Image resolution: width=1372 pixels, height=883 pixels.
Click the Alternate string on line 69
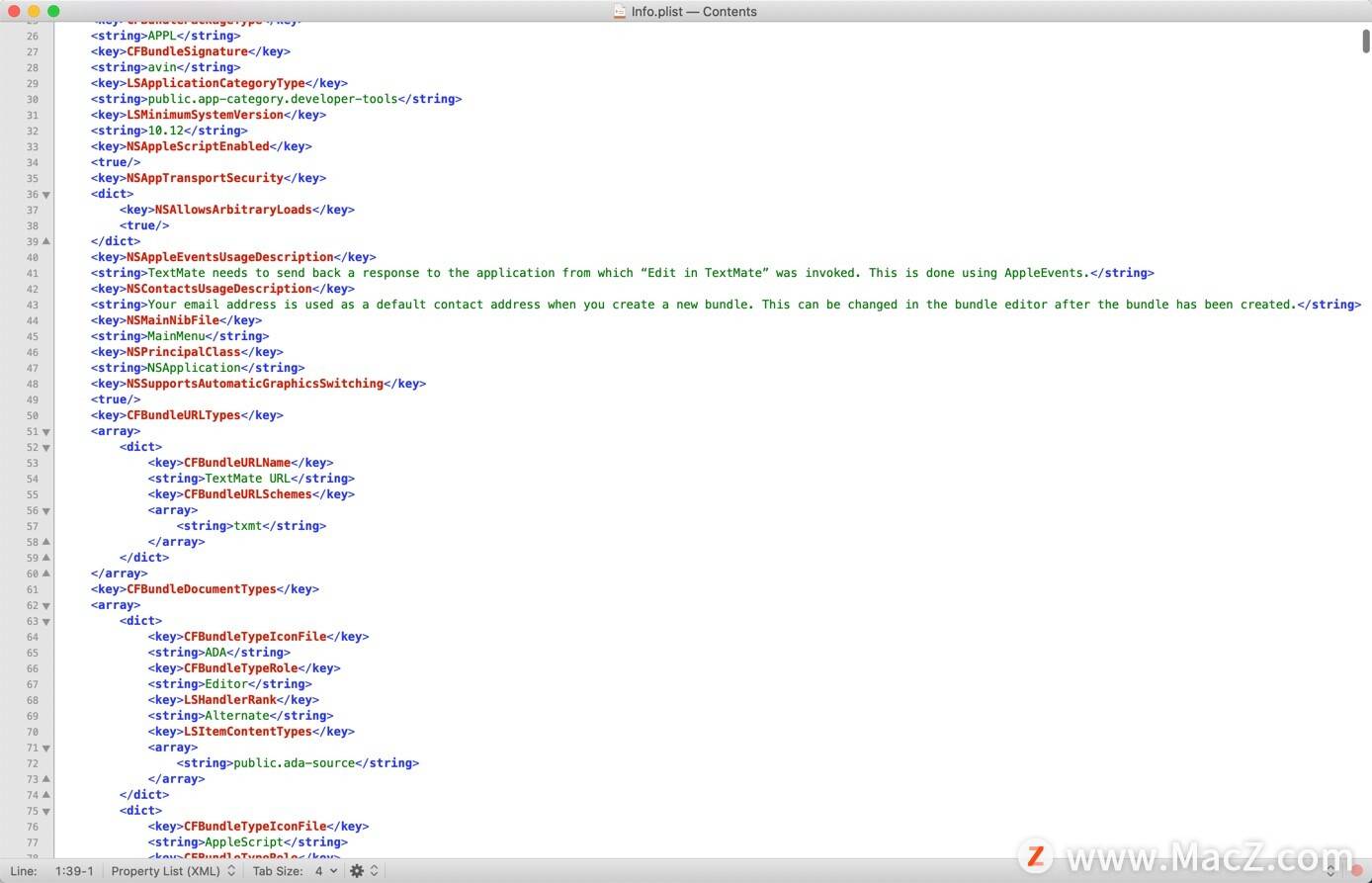click(237, 716)
